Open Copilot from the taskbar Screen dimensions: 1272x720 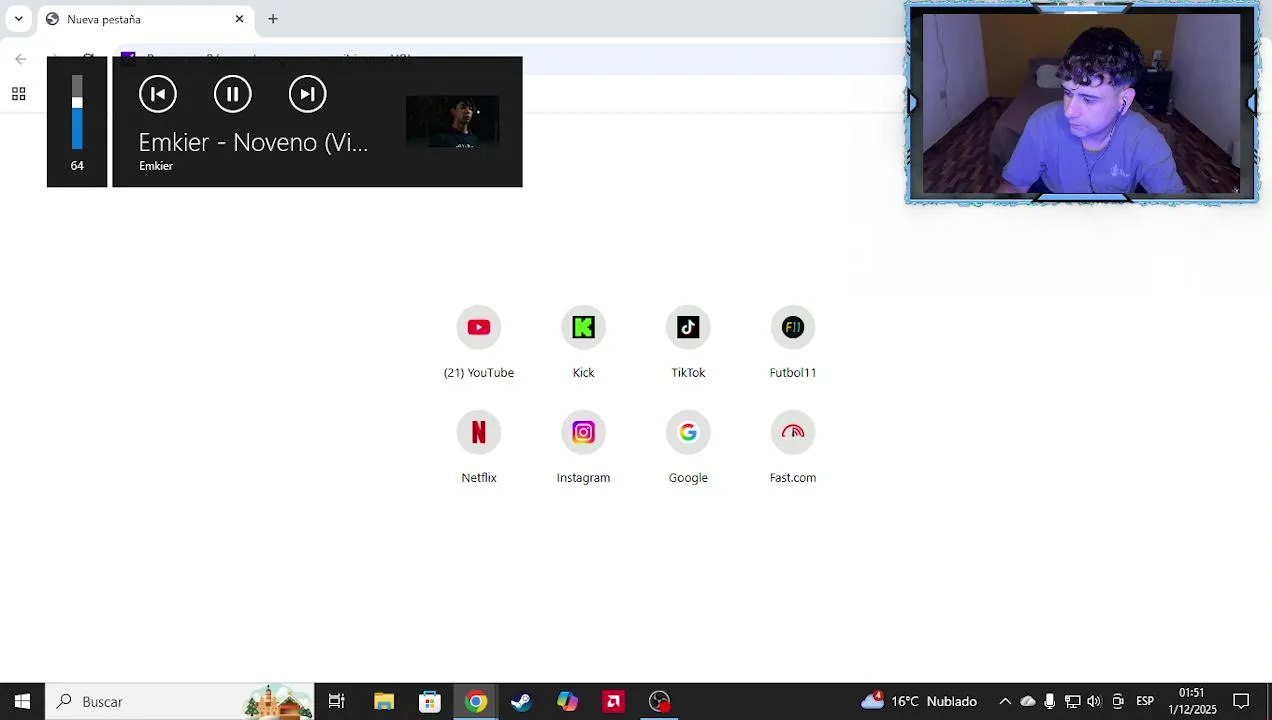pos(567,701)
